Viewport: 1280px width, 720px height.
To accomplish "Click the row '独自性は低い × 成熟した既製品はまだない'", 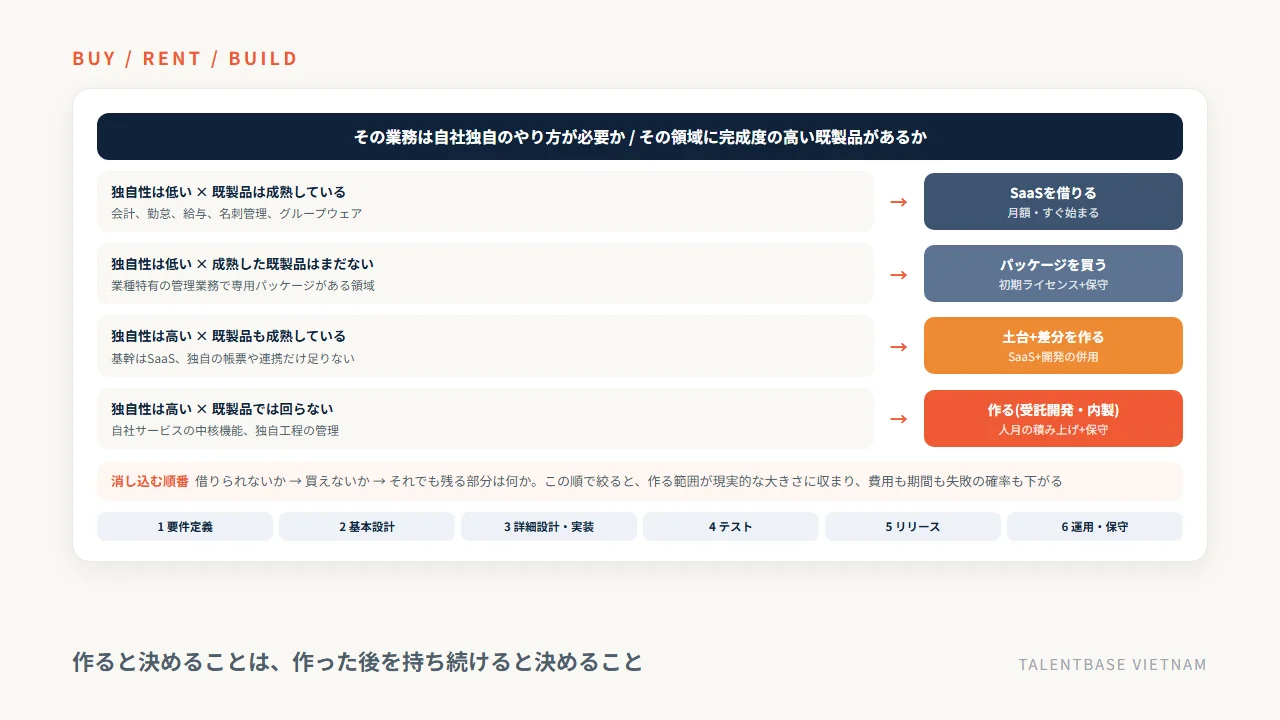I will (x=485, y=274).
